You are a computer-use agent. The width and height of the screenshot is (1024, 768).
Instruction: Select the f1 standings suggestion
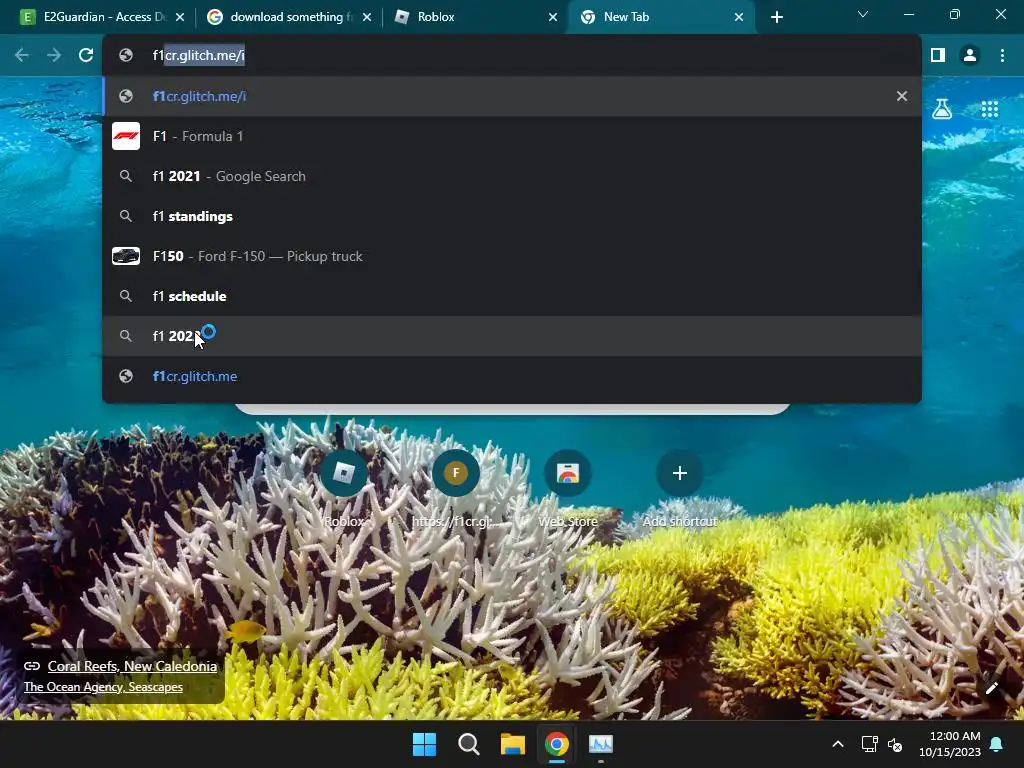[512, 216]
